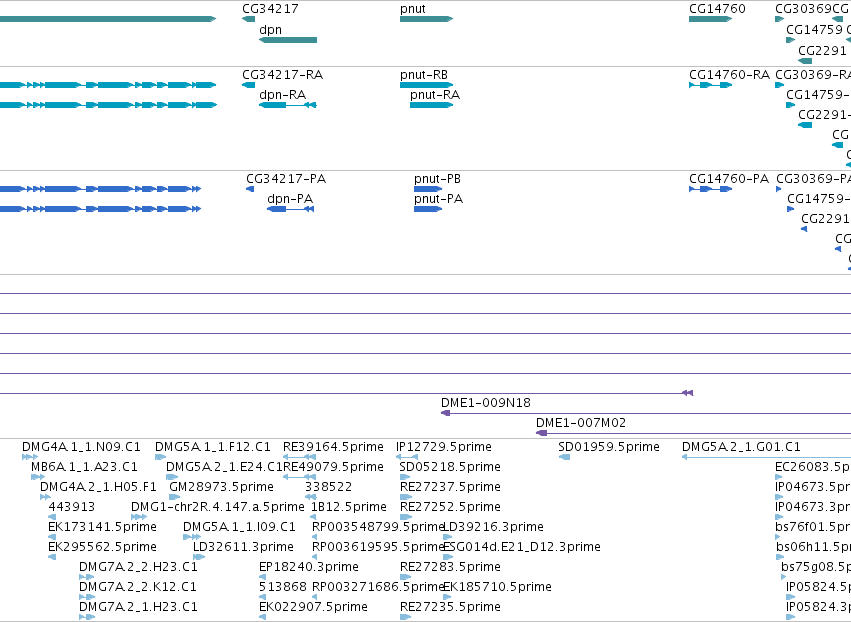This screenshot has height=622, width=851.
Task: Click the RP003548799.5prime EST label
Action: pos(378,527)
